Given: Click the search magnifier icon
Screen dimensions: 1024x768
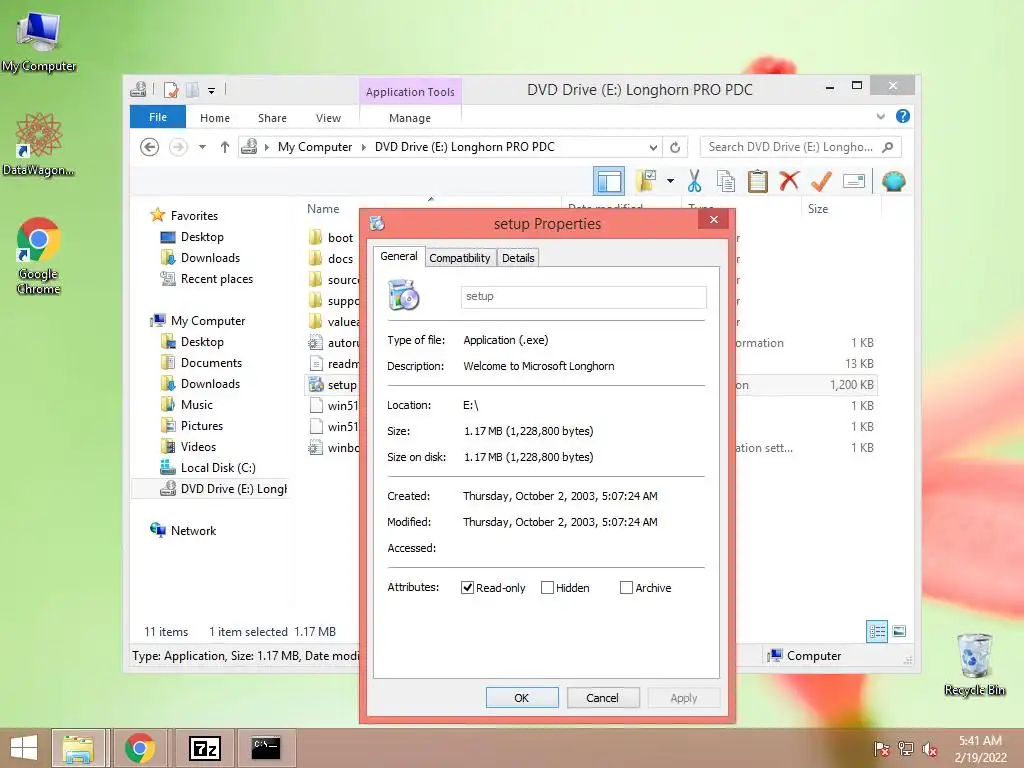Looking at the screenshot, I should (x=888, y=147).
